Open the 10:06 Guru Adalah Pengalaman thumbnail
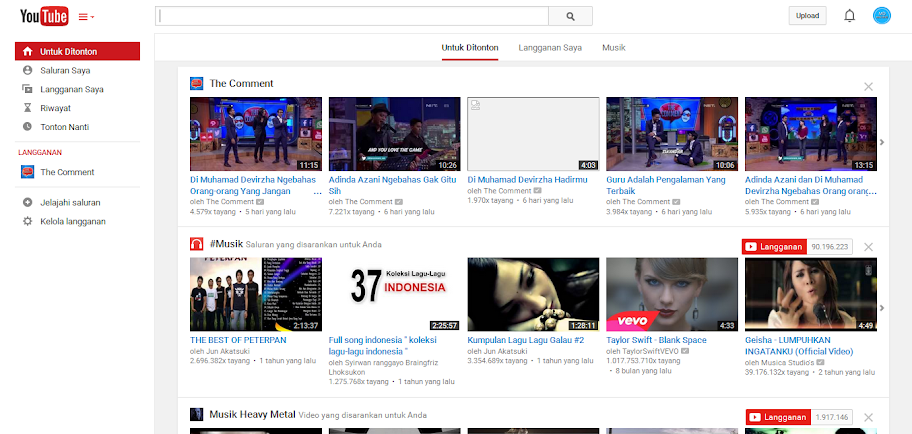 [672, 134]
